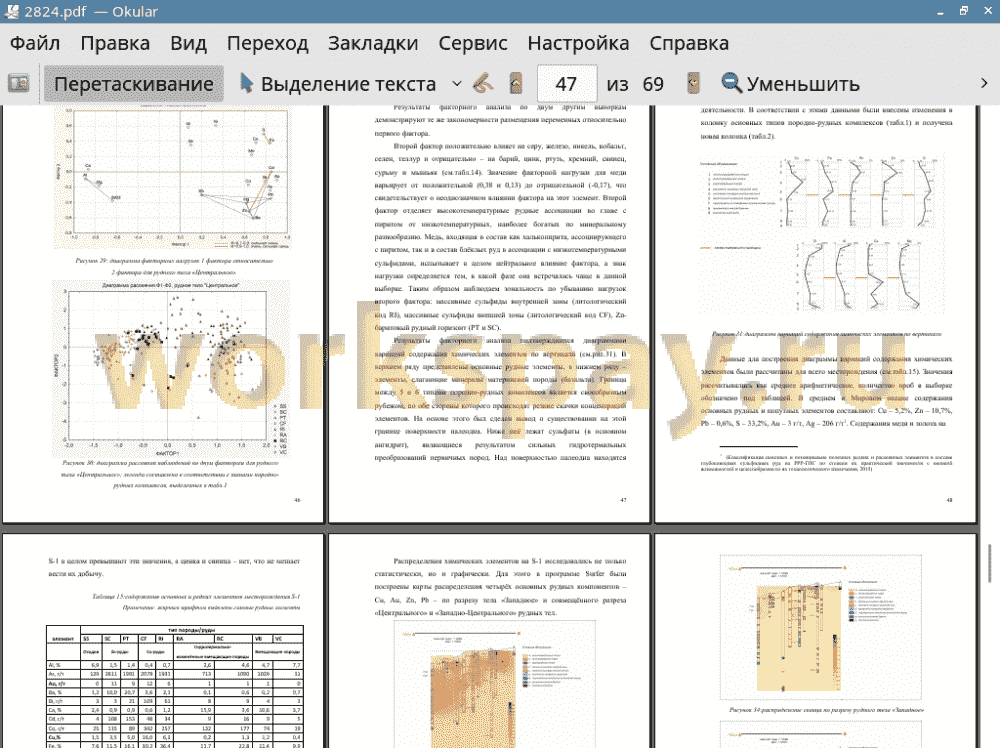1000x748 pixels.
Task: Click page 46 with scatter diagrams
Action: [163, 314]
